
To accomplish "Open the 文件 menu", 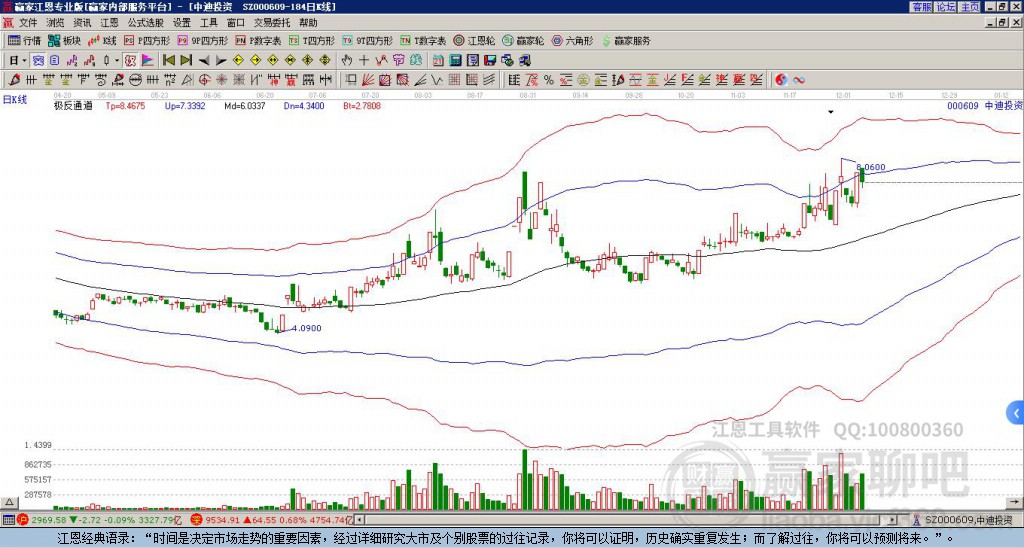I will (28, 23).
